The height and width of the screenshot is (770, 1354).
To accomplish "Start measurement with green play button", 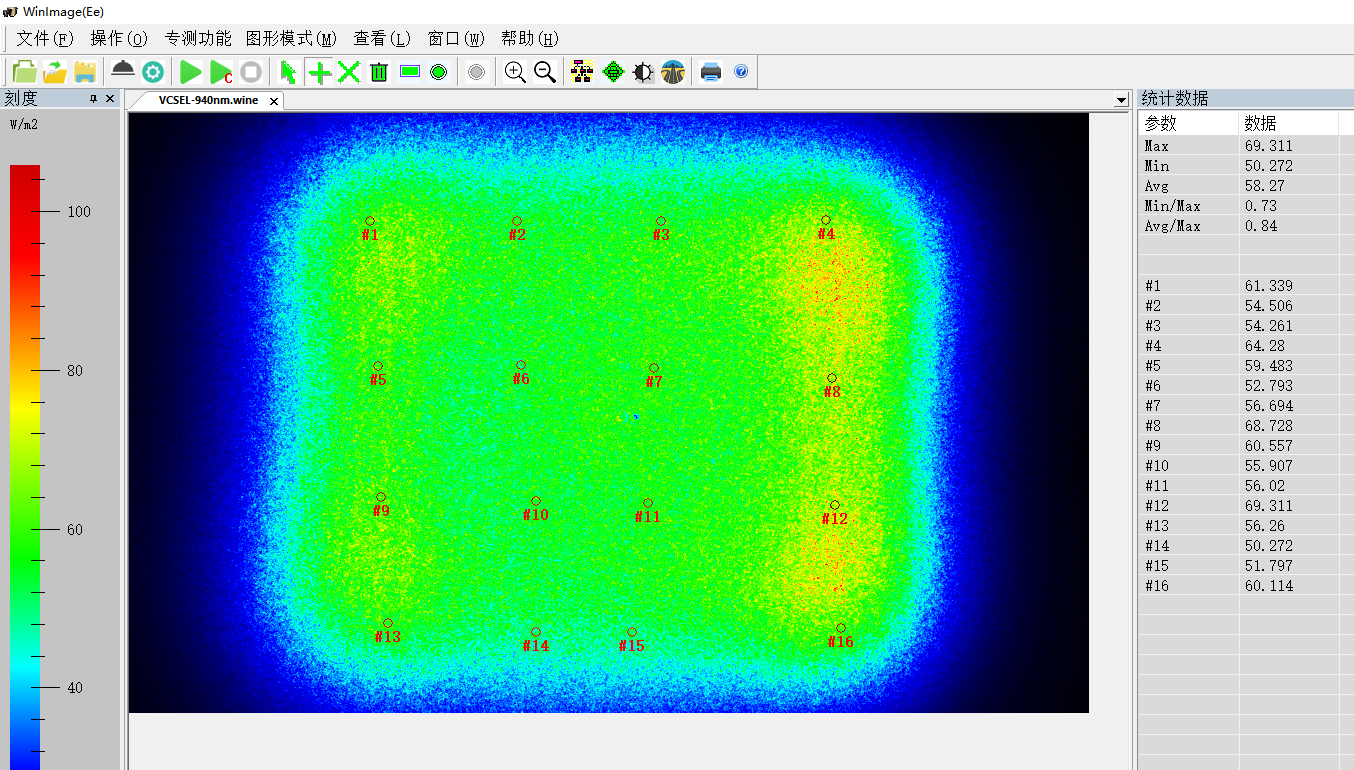I will click(190, 72).
